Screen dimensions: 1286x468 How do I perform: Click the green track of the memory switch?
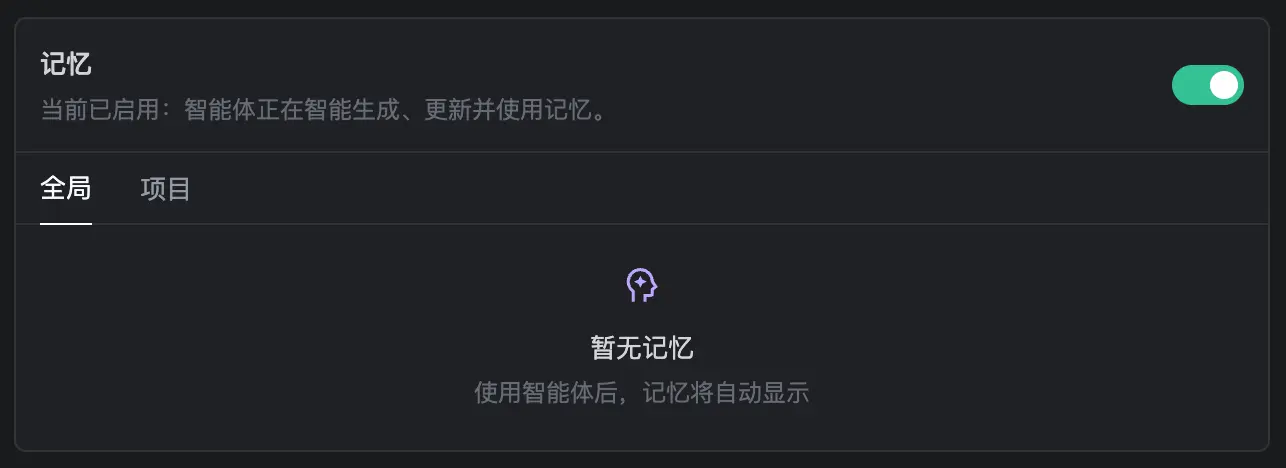point(1189,85)
